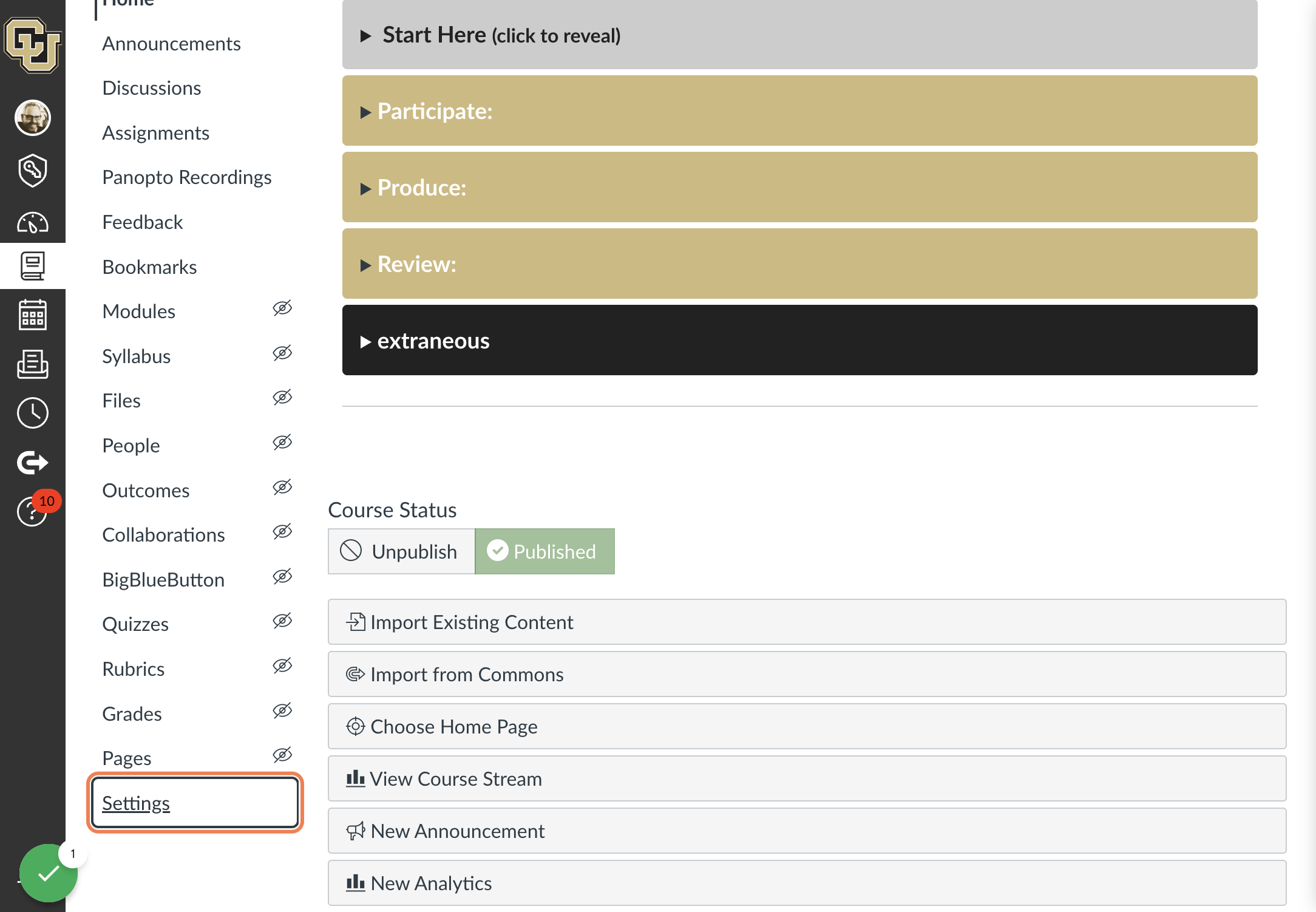Open the Calendar icon
This screenshot has height=912, width=1316.
(32, 315)
